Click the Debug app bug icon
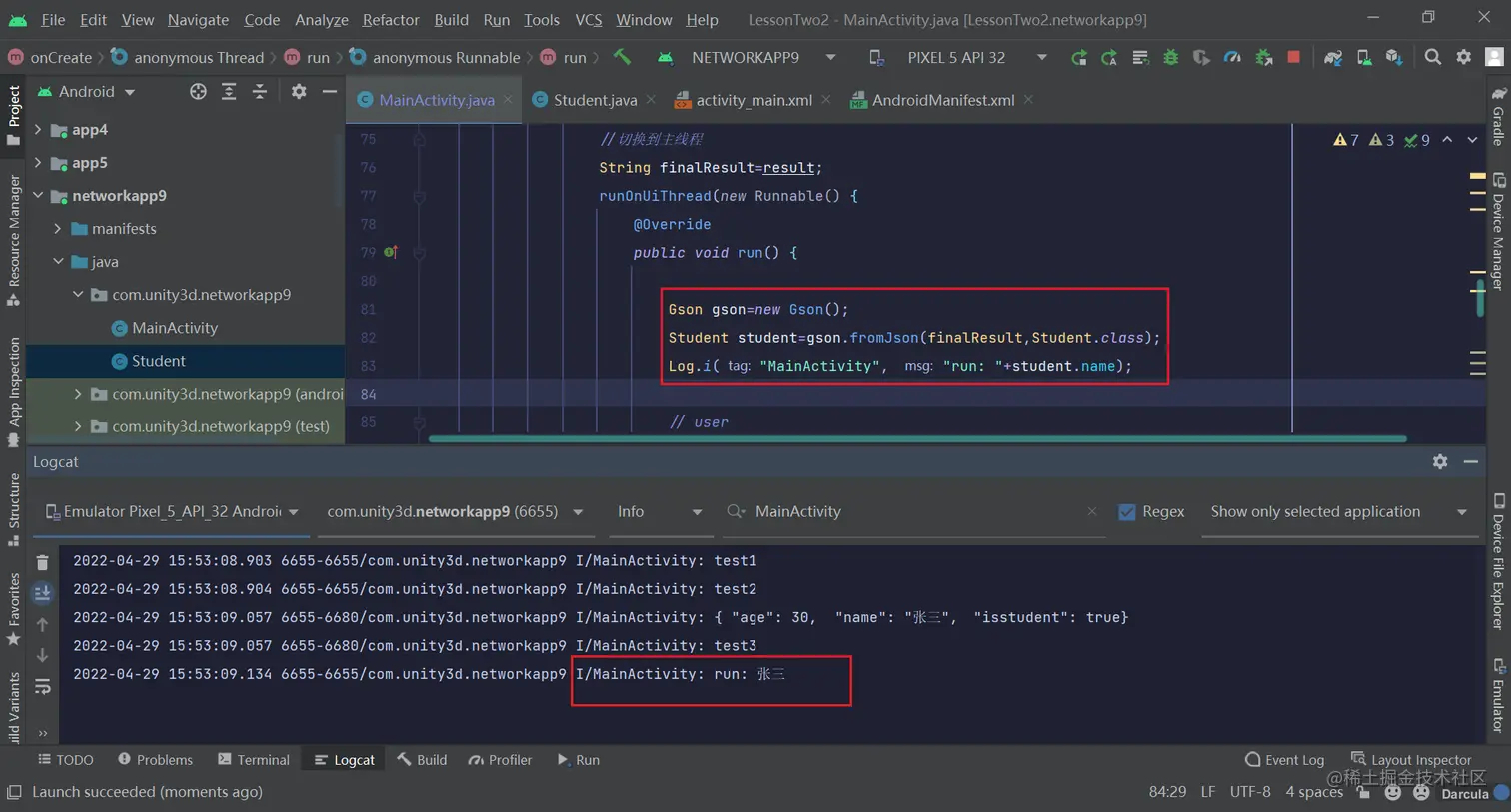1511x812 pixels. pyautogui.click(x=1170, y=58)
